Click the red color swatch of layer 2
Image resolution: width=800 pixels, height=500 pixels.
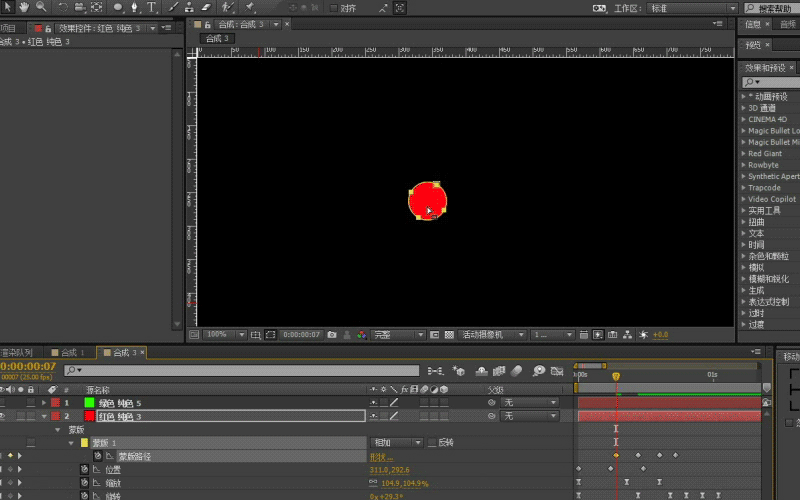[x=89, y=416]
